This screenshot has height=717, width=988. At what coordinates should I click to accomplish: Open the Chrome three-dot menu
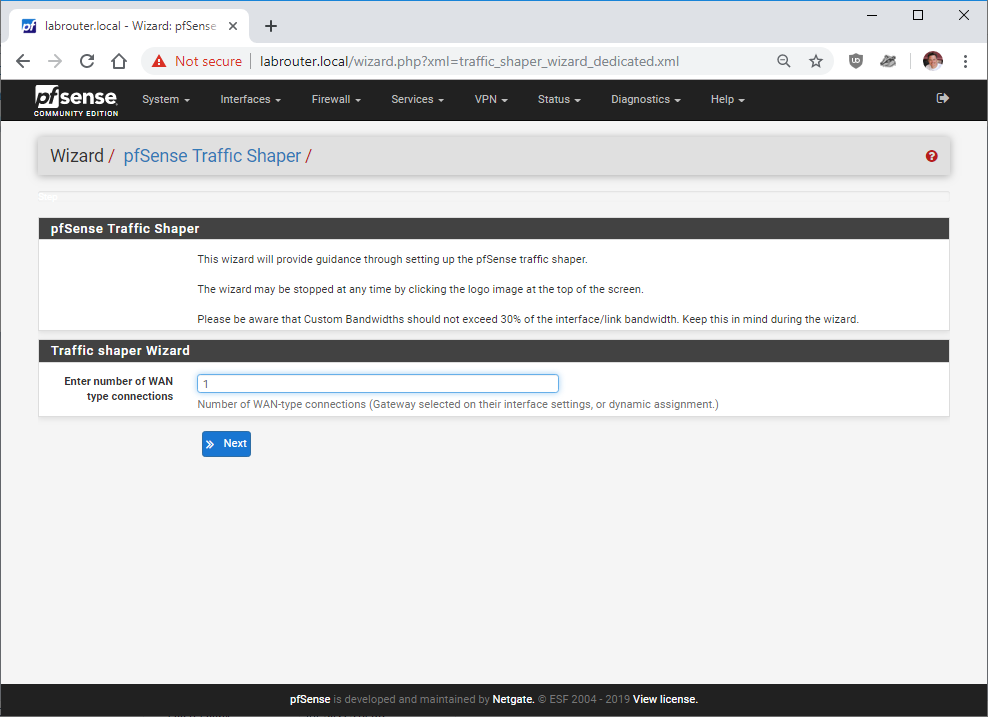pos(965,61)
